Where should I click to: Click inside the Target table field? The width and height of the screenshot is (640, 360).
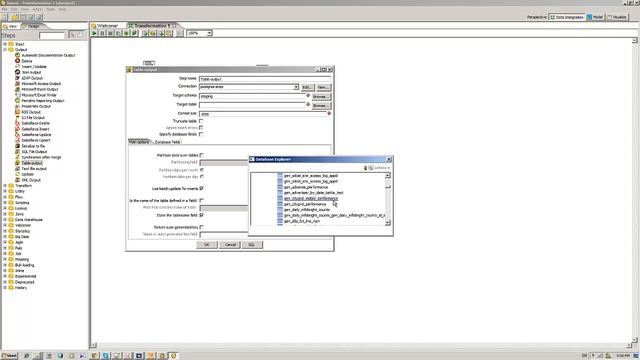(252, 105)
